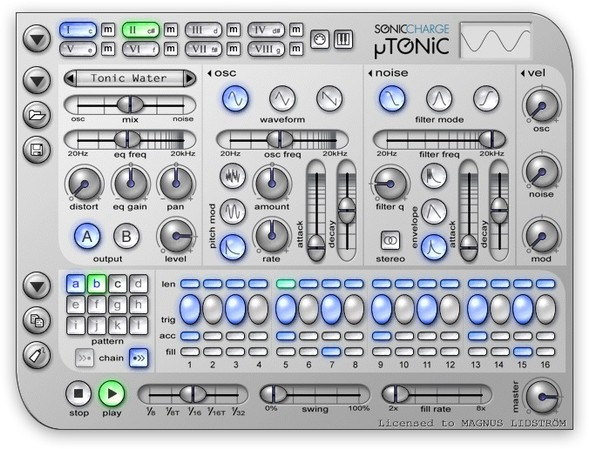Collapse the noise section triangle
Image resolution: width=589 pixels, height=449 pixels.
pyautogui.click(x=370, y=73)
